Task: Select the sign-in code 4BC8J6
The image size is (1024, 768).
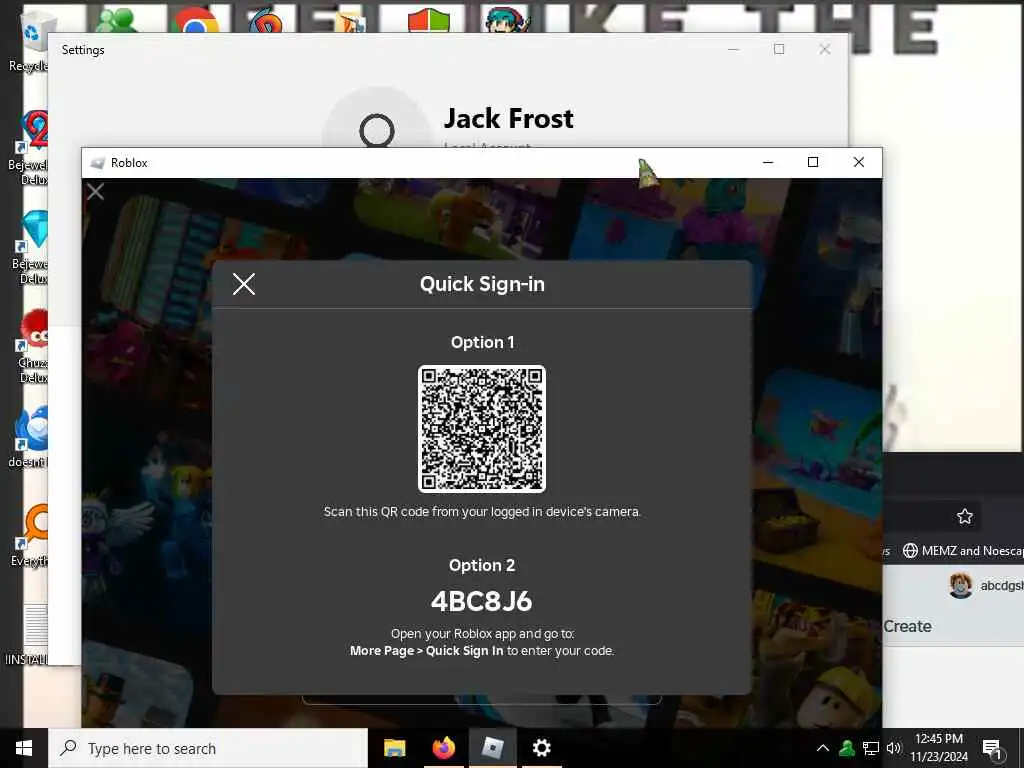Action: pyautogui.click(x=482, y=601)
